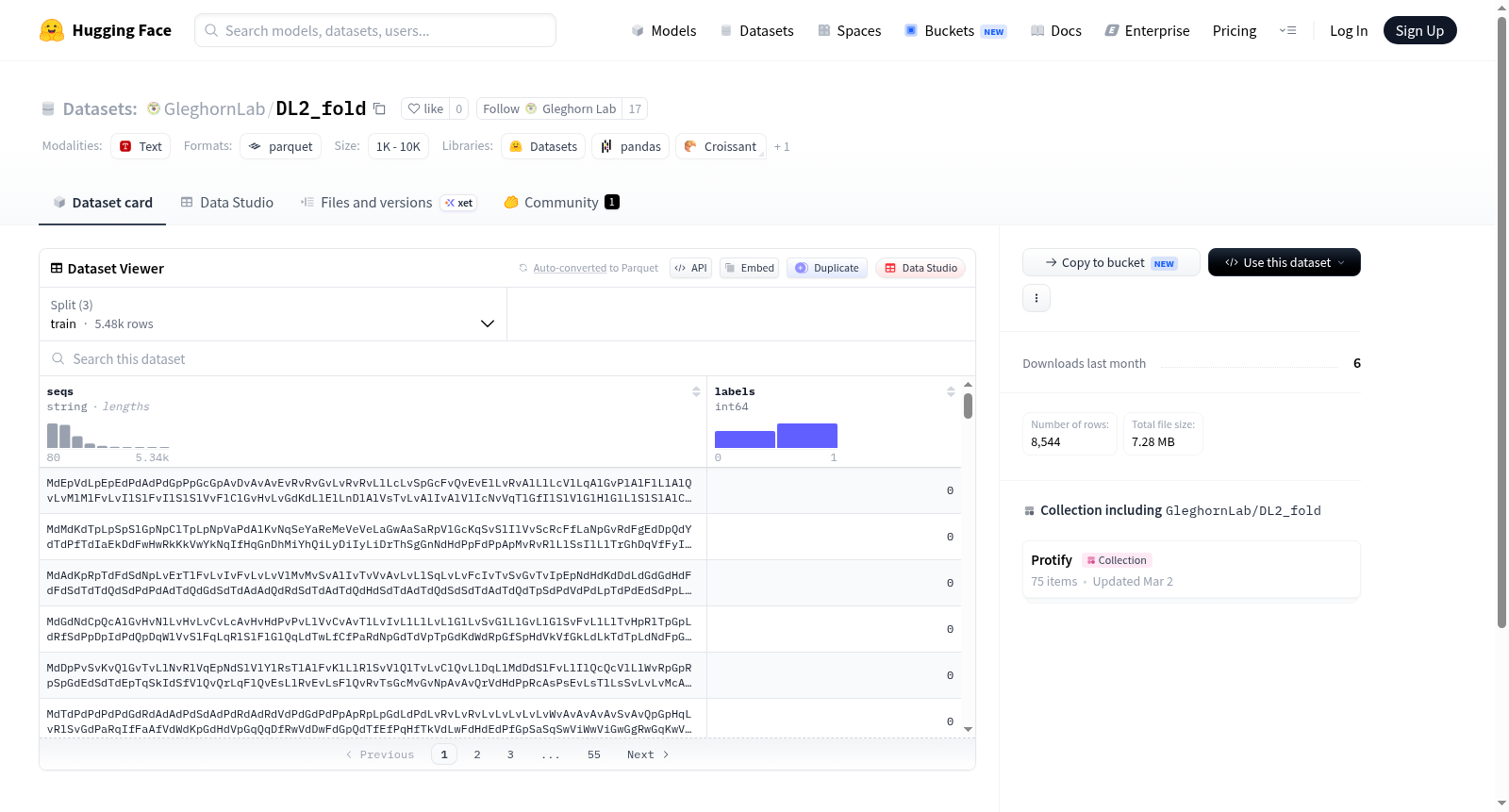This screenshot has width=1509, height=812.
Task: Click the Embed button
Action: (749, 268)
